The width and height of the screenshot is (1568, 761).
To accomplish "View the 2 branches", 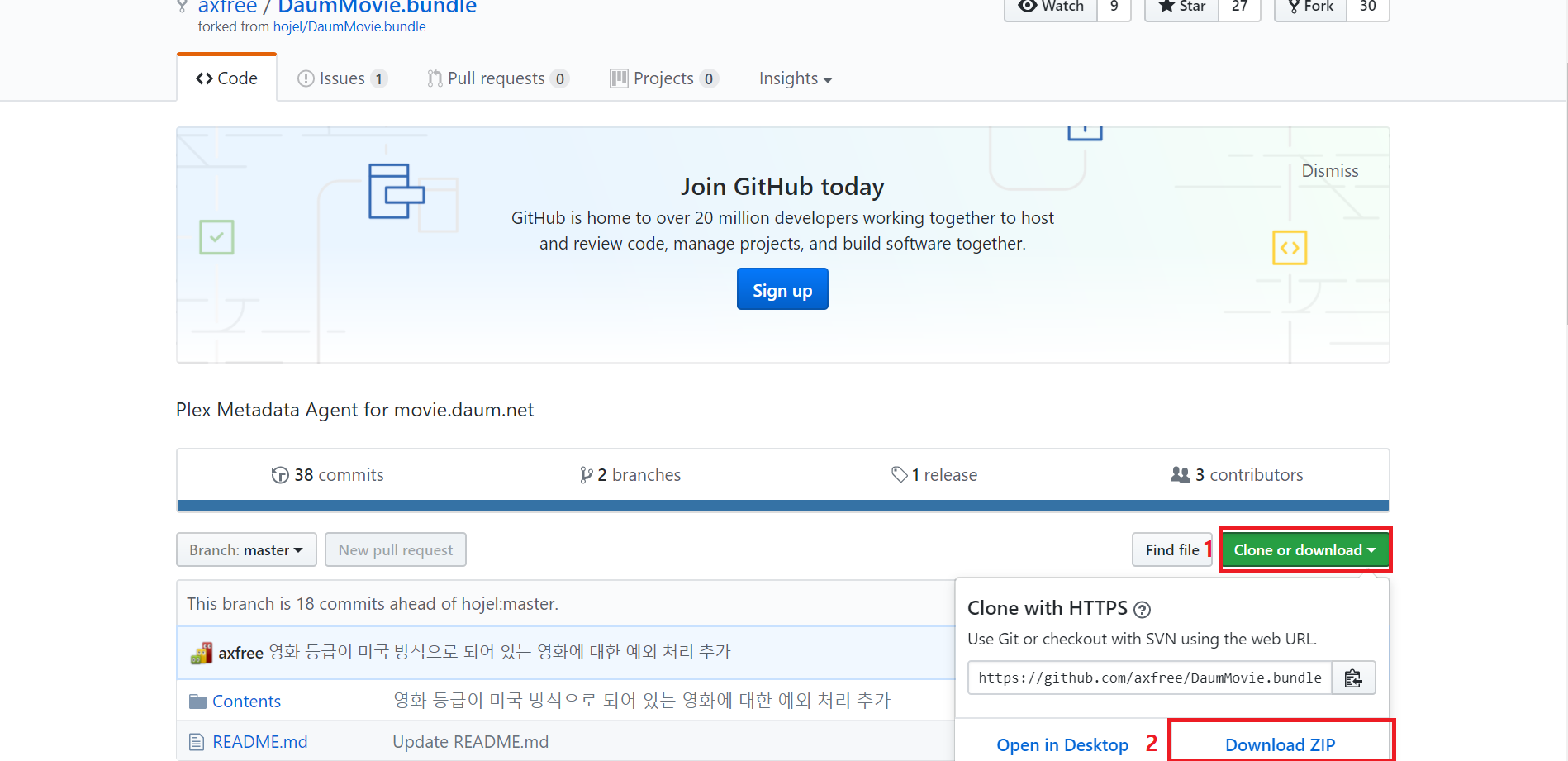I will point(630,475).
